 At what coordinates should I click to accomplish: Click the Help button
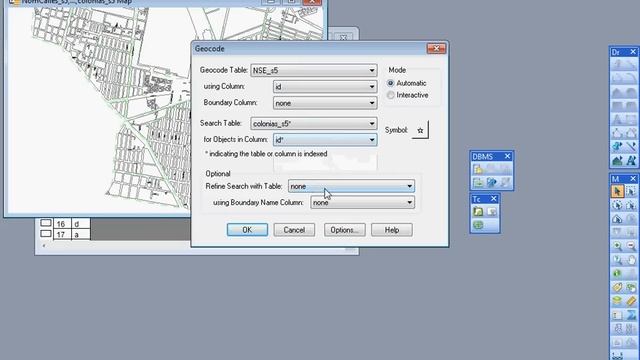392,230
